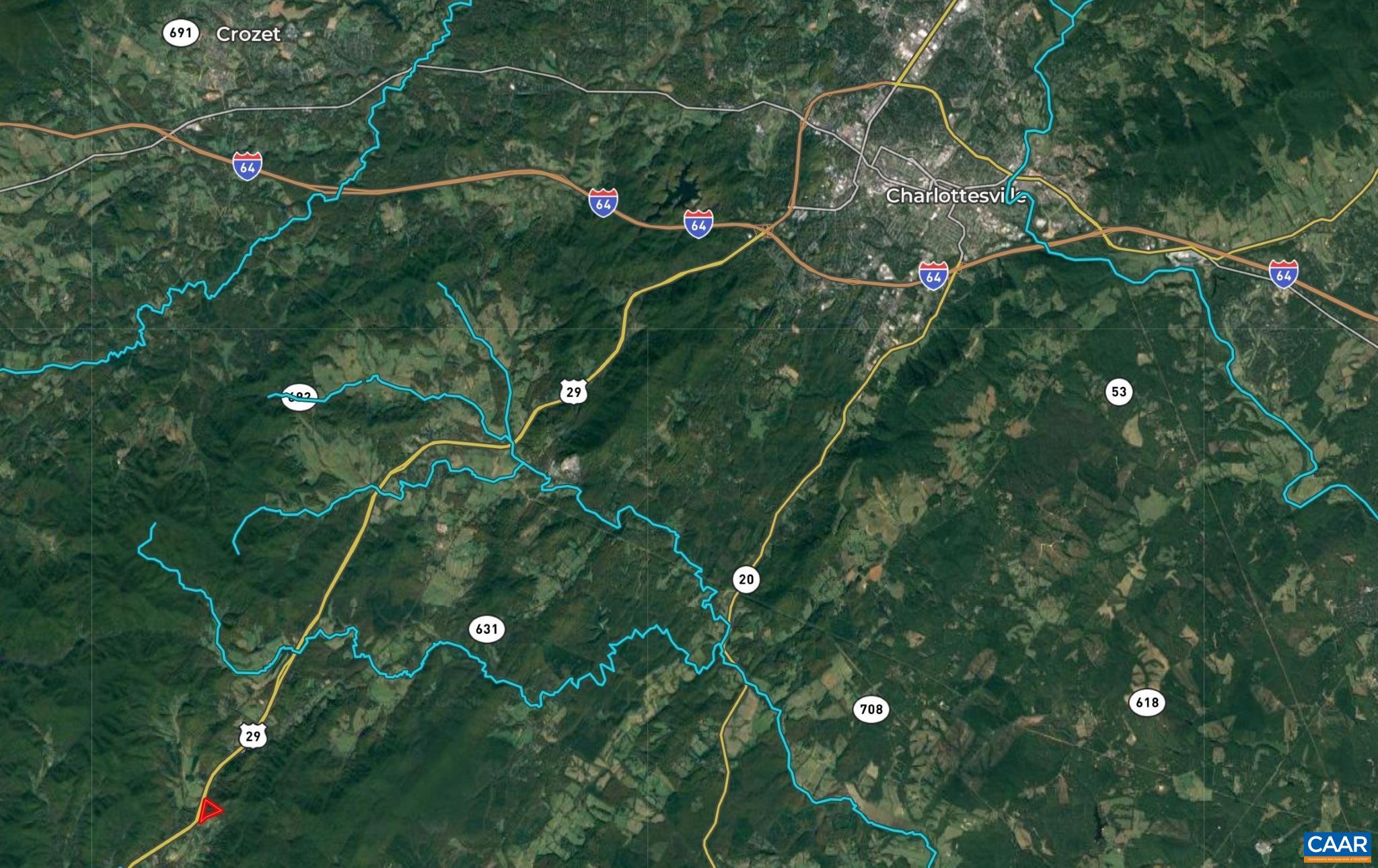Click the route 708 road marker

871,709
